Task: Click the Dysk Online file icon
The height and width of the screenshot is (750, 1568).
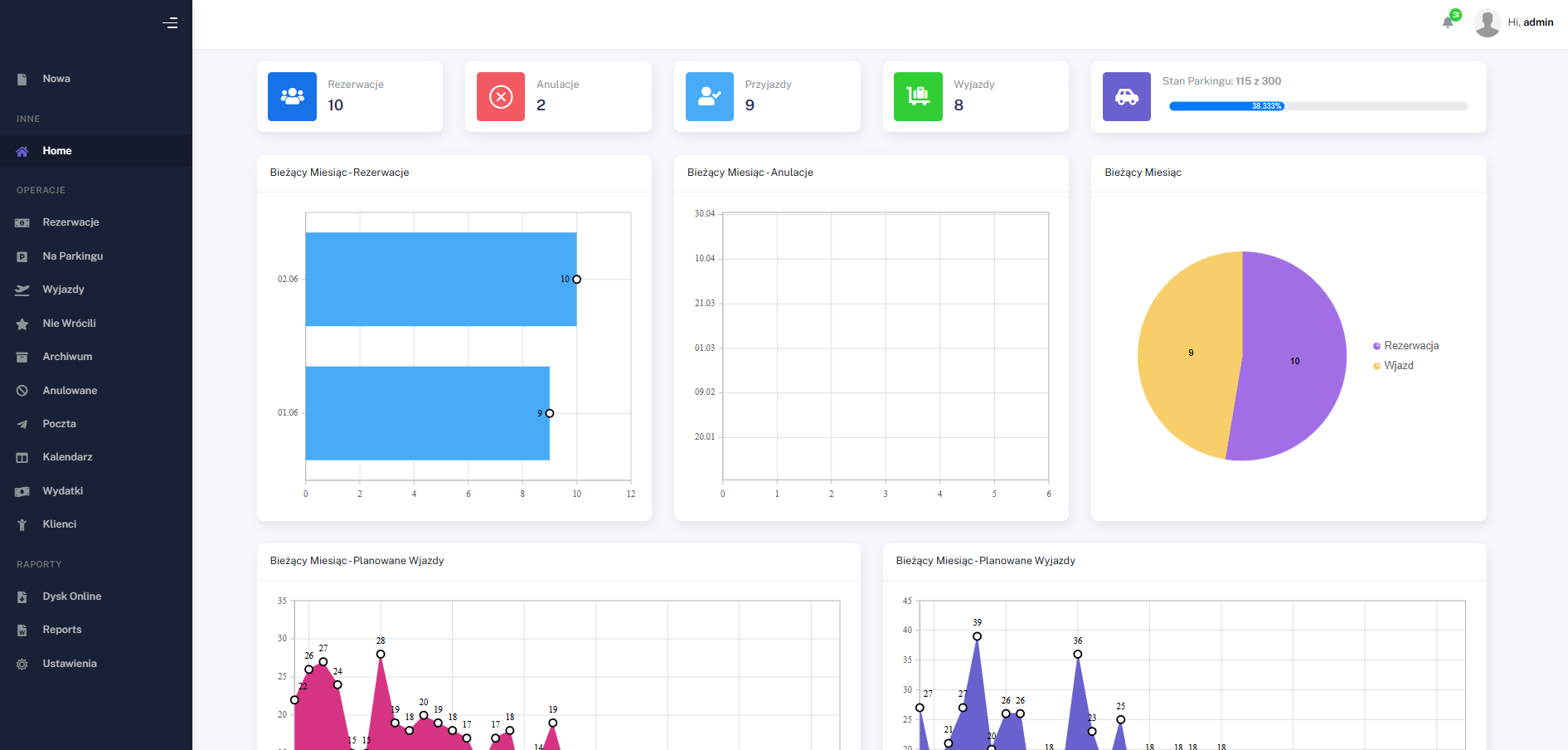Action: point(22,597)
